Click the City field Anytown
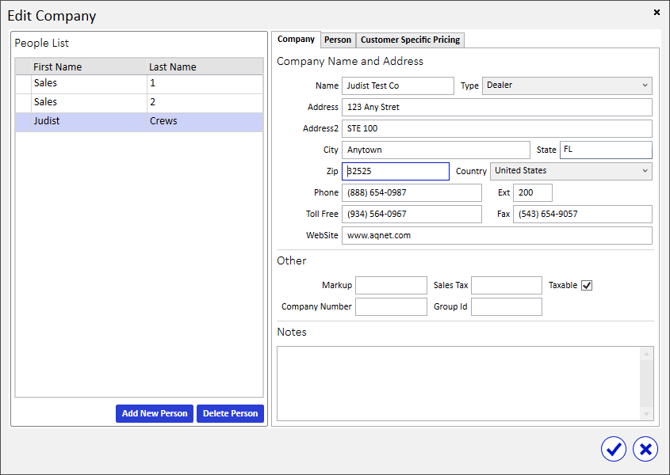The width and height of the screenshot is (670, 475). (x=436, y=150)
